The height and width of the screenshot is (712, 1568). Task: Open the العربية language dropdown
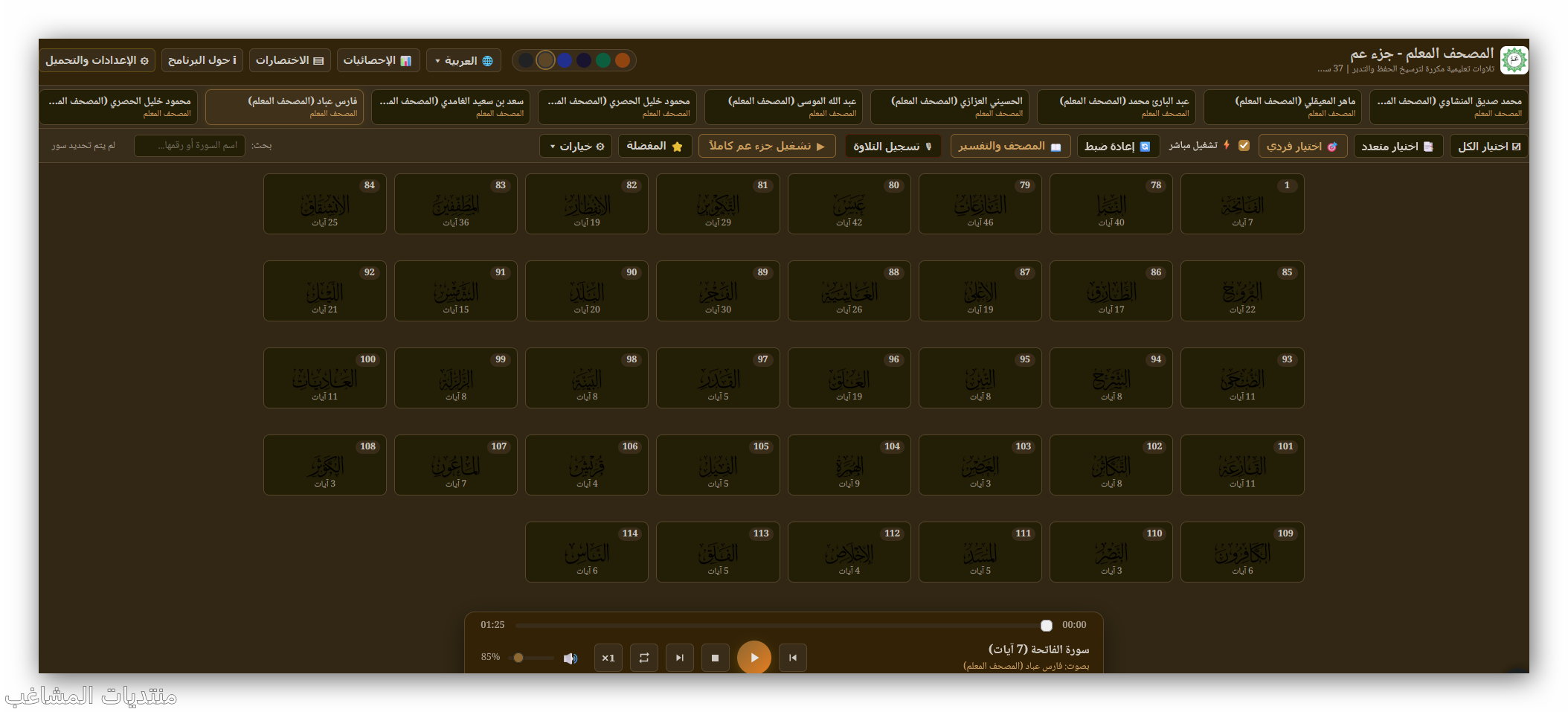coord(463,60)
